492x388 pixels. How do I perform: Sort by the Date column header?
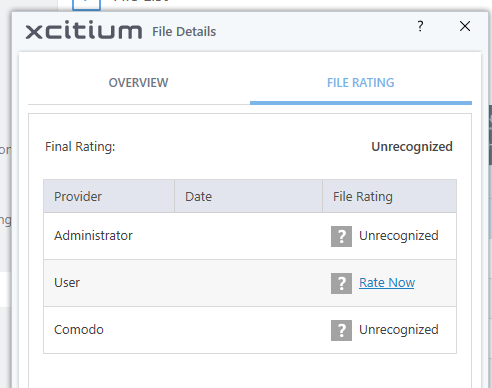click(248, 196)
